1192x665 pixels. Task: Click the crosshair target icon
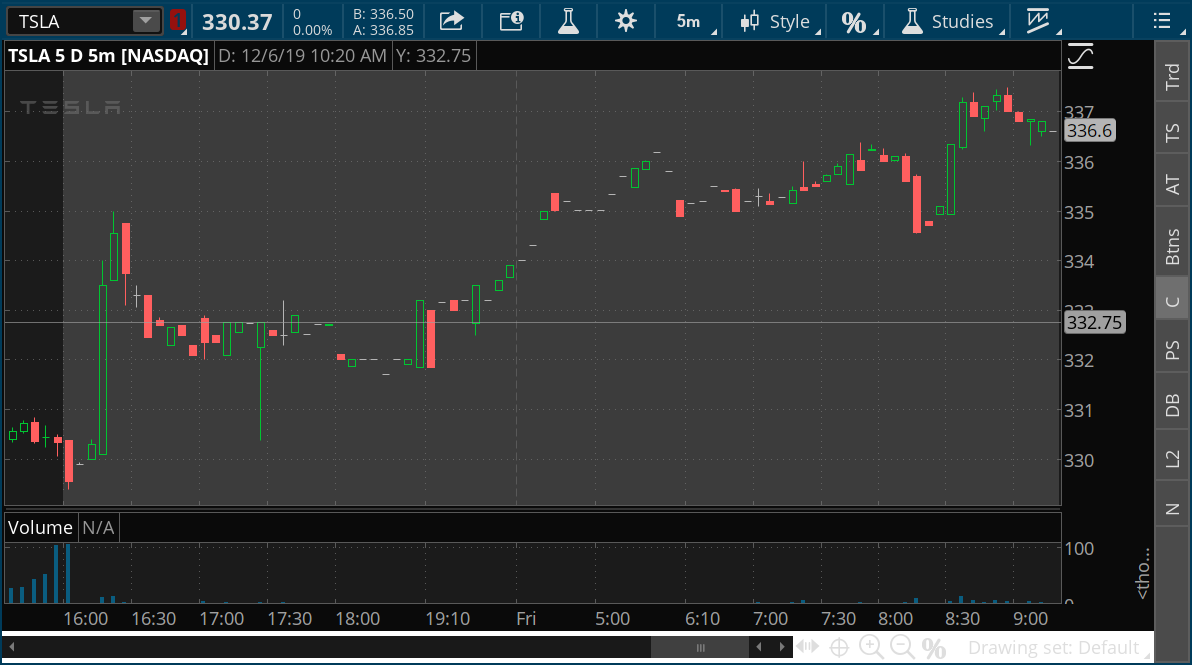839,648
